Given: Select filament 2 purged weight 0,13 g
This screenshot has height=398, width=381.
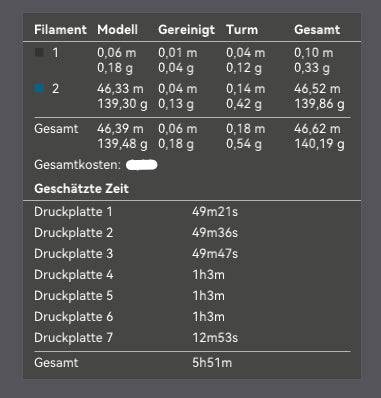Looking at the screenshot, I should pyautogui.click(x=176, y=104).
